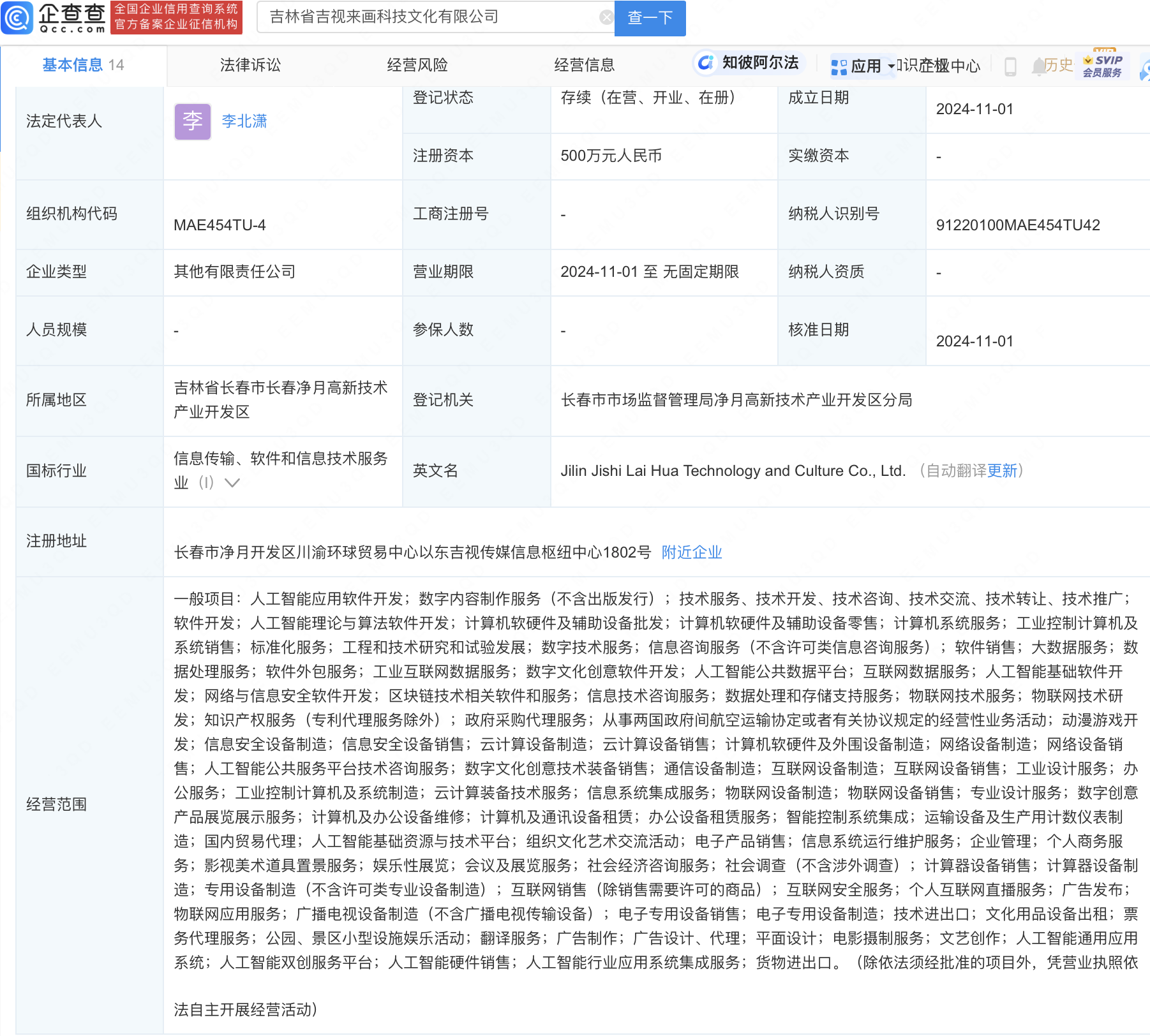The height and width of the screenshot is (1036, 1150).
Task: Switch to the 经营风险 tab
Action: (417, 65)
